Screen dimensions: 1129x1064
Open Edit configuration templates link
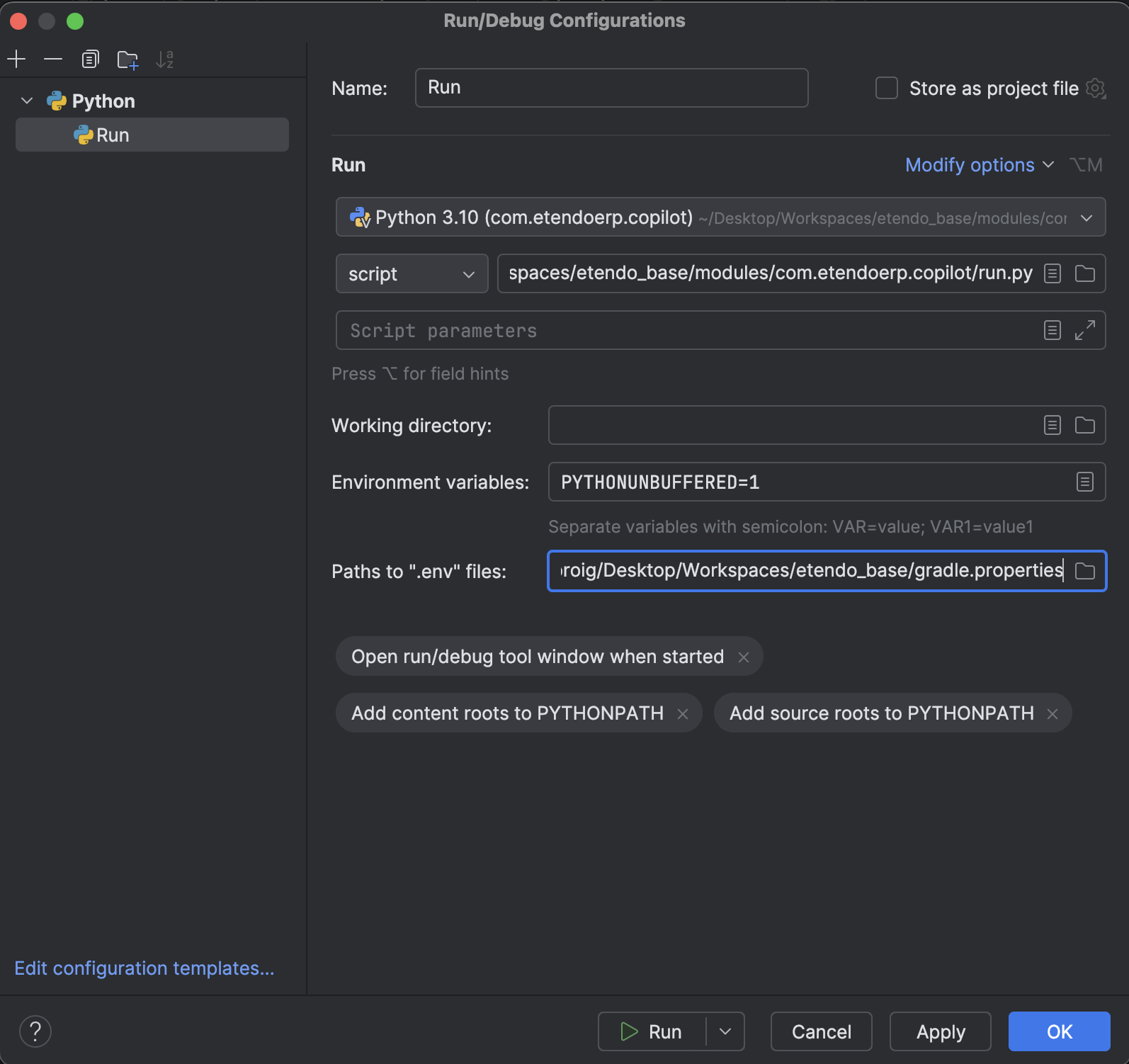point(144,968)
